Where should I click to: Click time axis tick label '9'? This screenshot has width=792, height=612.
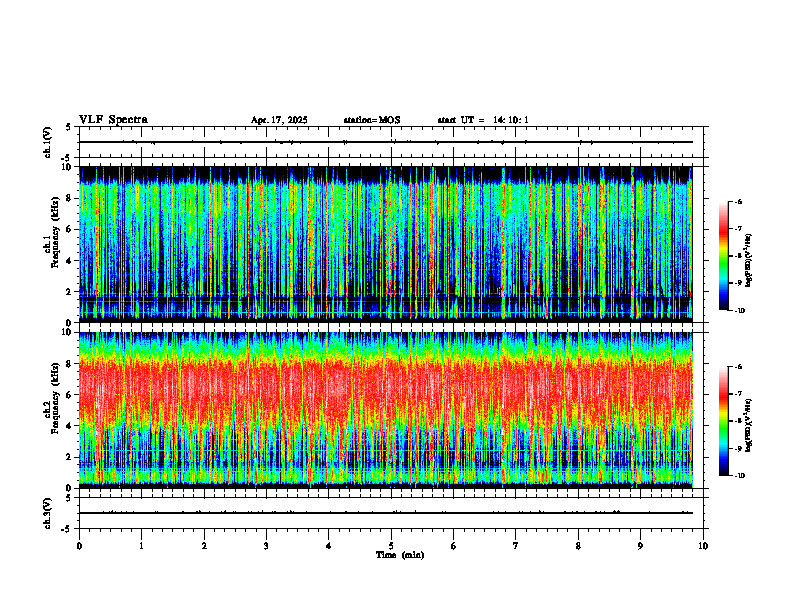pyautogui.click(x=640, y=546)
